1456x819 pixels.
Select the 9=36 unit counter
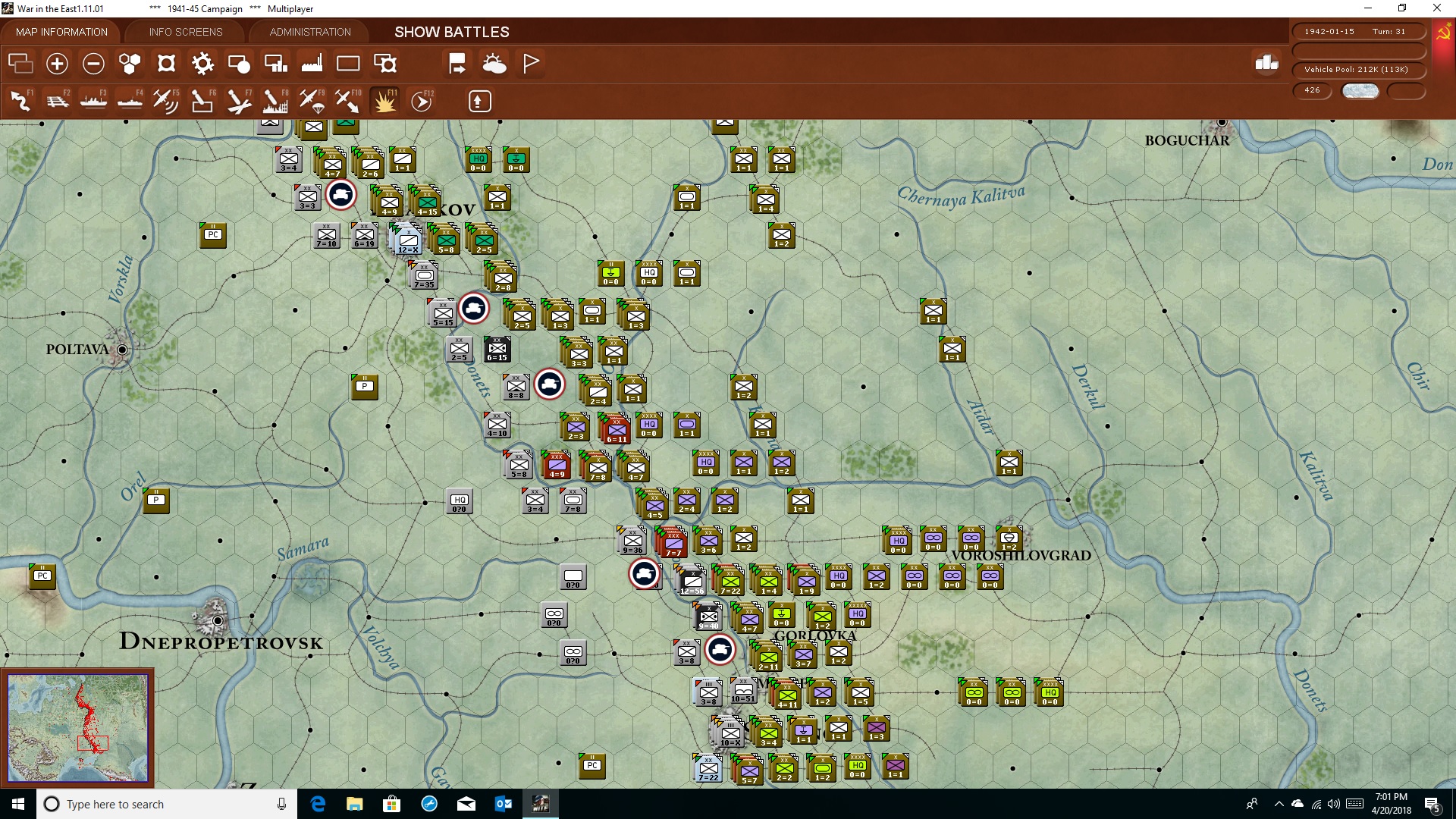[x=632, y=541]
